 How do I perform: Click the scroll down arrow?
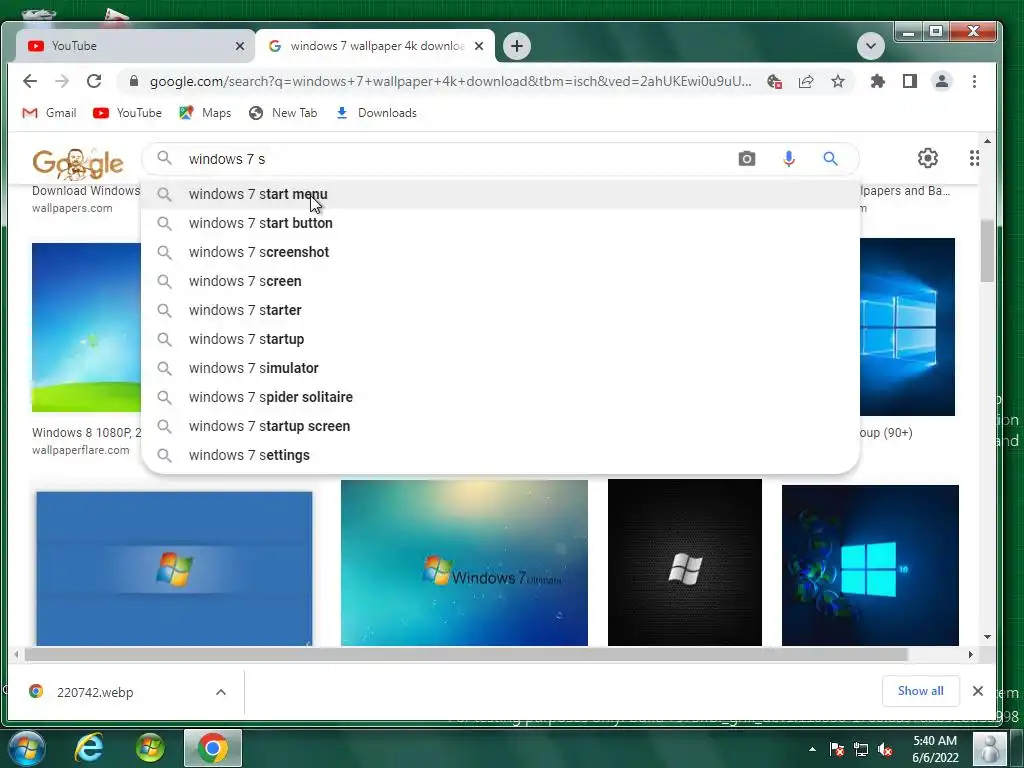987,637
